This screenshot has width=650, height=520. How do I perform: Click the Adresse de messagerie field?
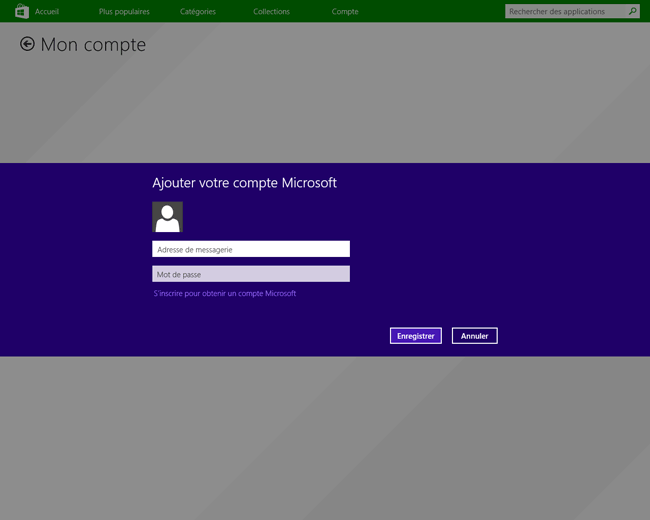[x=251, y=249]
